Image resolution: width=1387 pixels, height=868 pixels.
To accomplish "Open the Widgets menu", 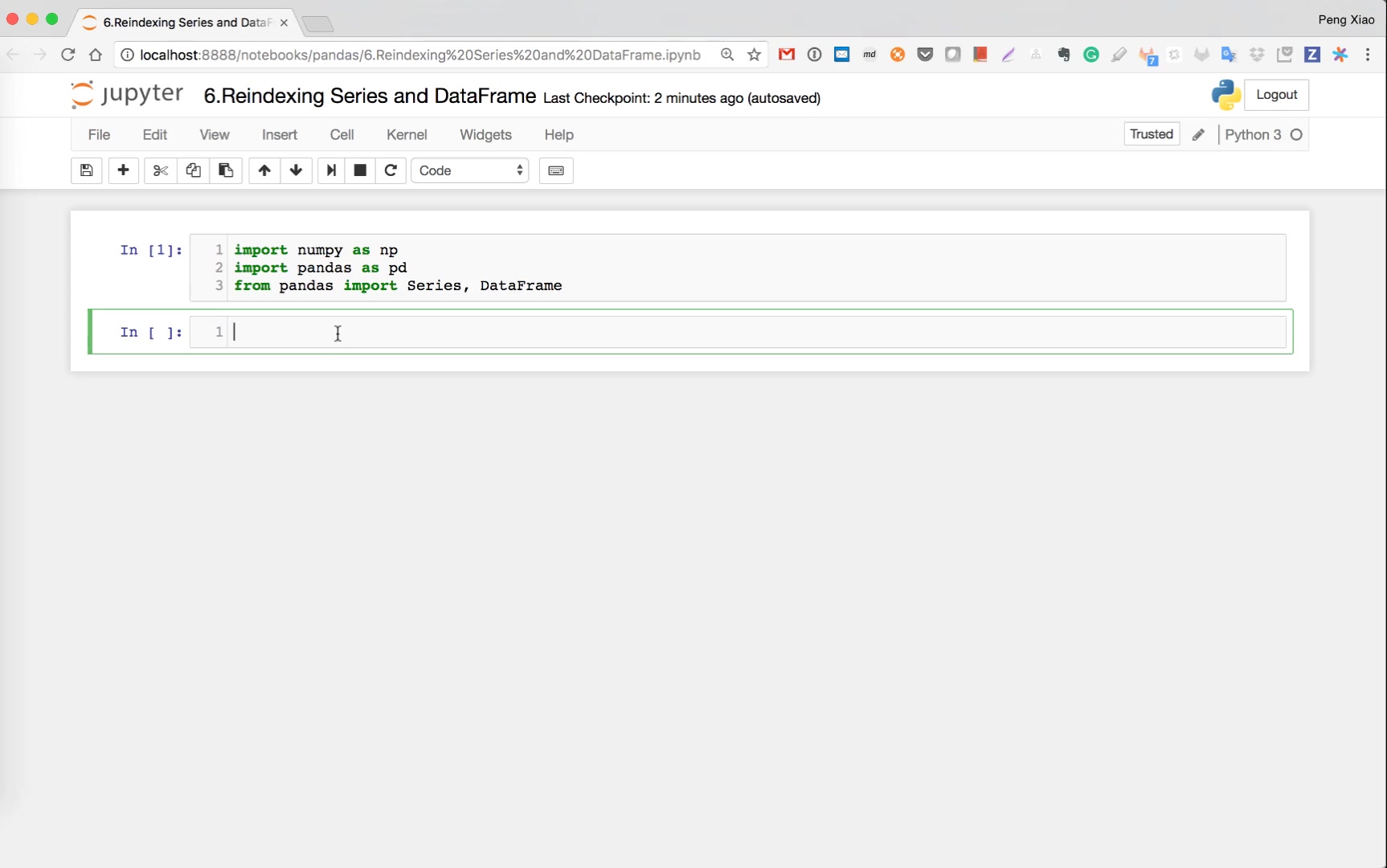I will point(485,135).
